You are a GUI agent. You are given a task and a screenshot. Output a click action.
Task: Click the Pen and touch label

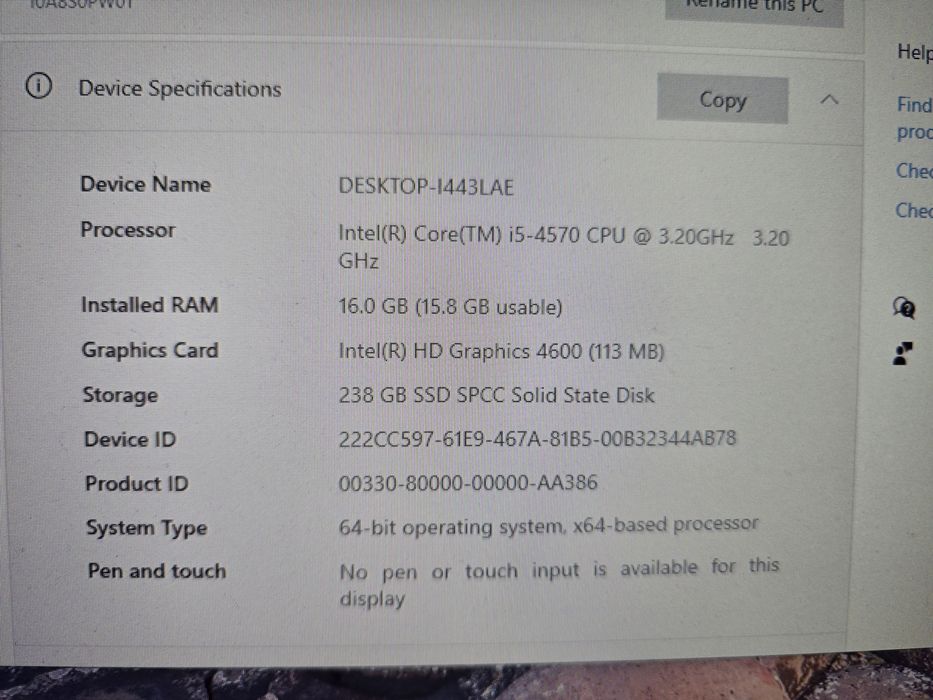(156, 571)
